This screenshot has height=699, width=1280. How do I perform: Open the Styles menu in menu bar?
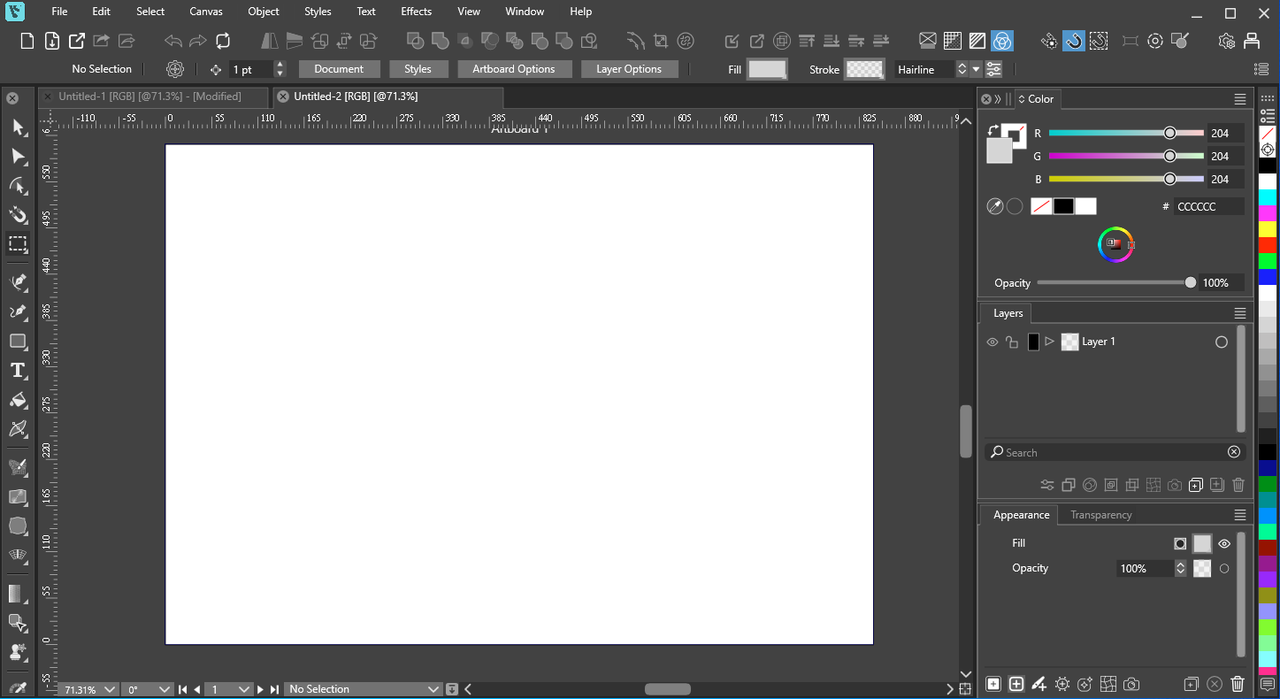click(x=318, y=11)
